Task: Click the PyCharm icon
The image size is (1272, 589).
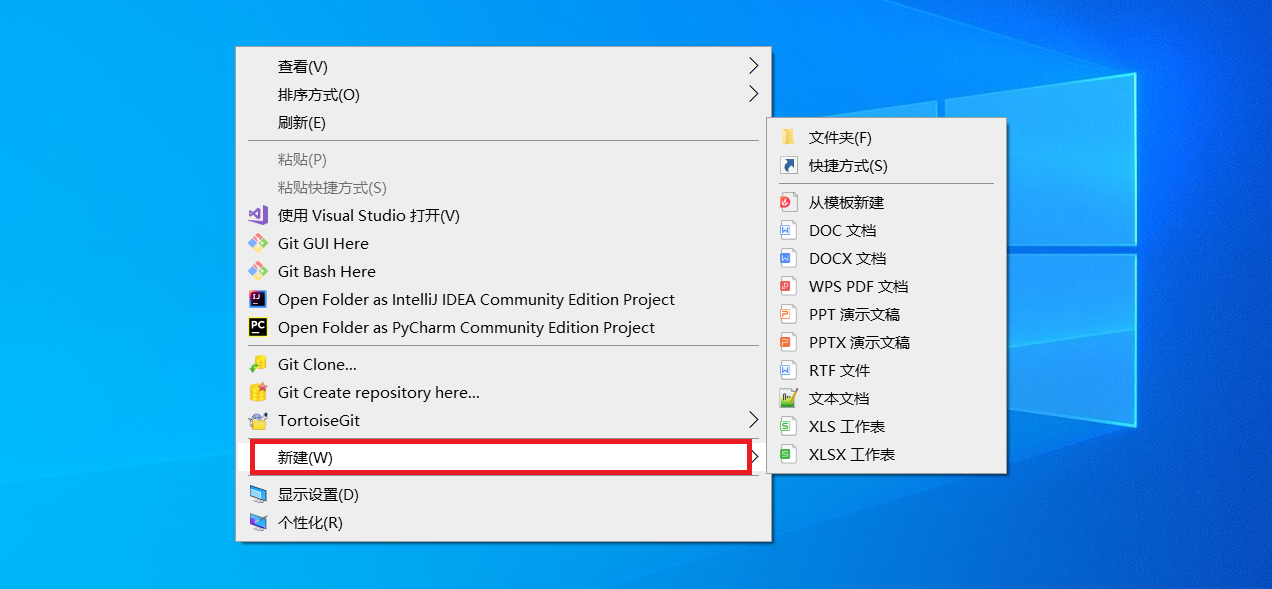Action: [x=258, y=327]
